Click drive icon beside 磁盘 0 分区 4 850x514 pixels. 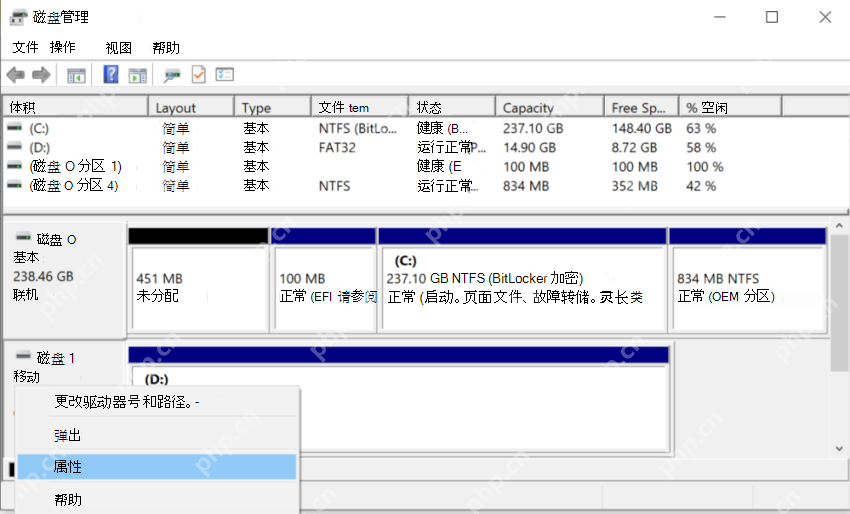(15, 185)
